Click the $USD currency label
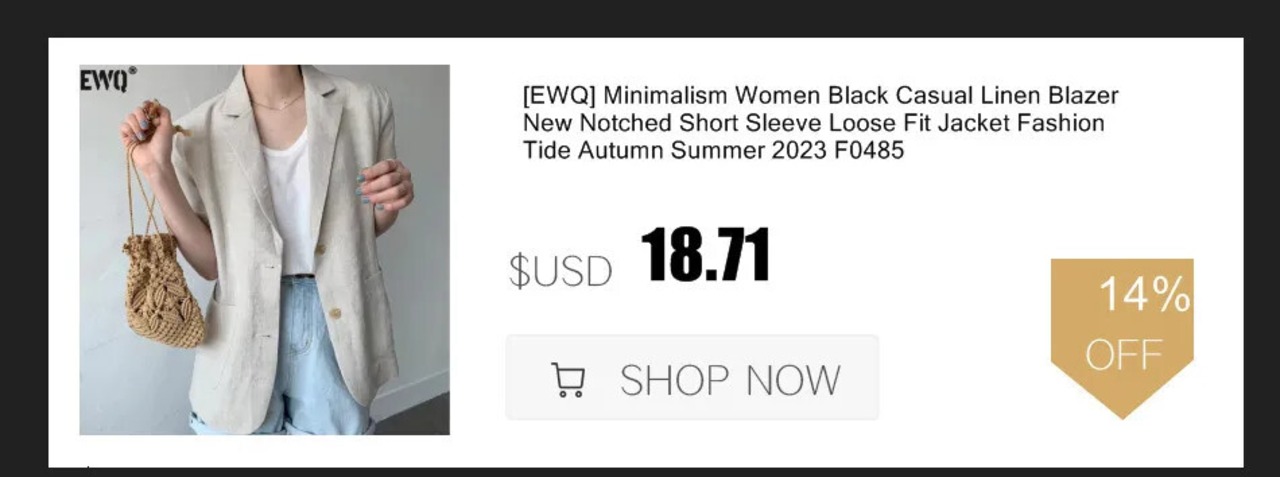Viewport: 1280px width, 477px height. pos(560,271)
